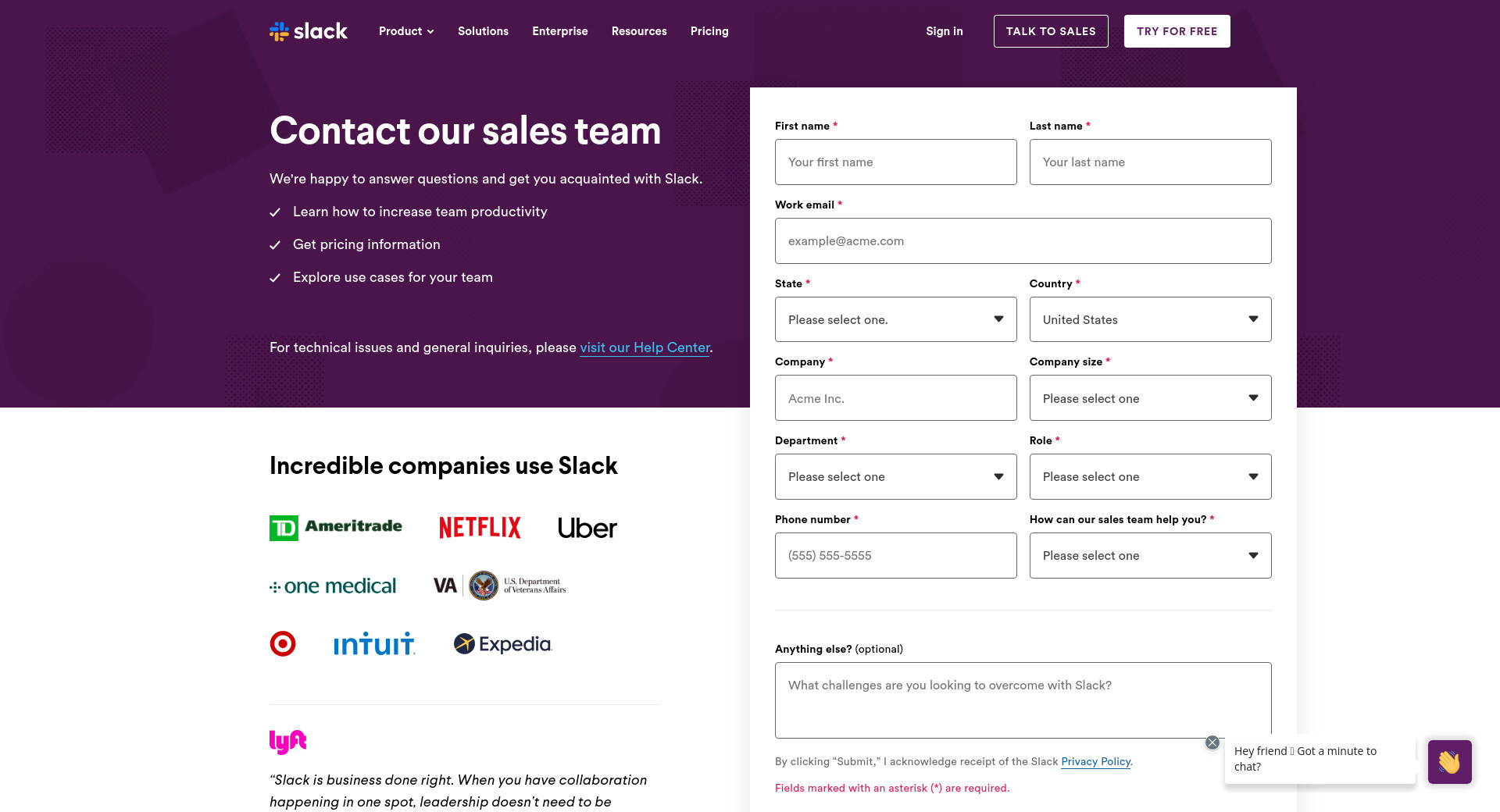Image resolution: width=1500 pixels, height=812 pixels.
Task: Dismiss the chat popup with X icon
Action: tap(1212, 743)
